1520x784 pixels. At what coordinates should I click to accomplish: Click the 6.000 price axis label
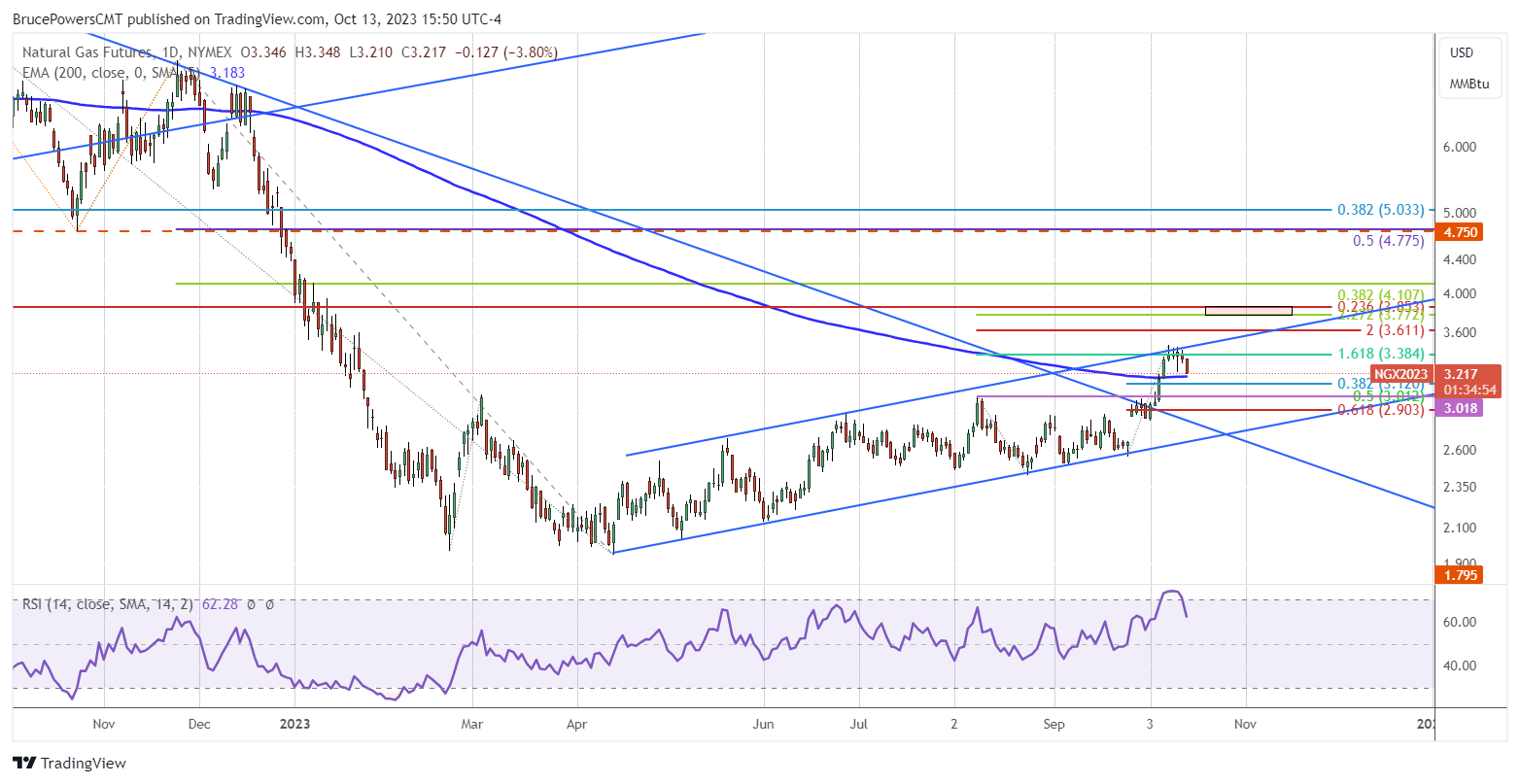(1461, 147)
